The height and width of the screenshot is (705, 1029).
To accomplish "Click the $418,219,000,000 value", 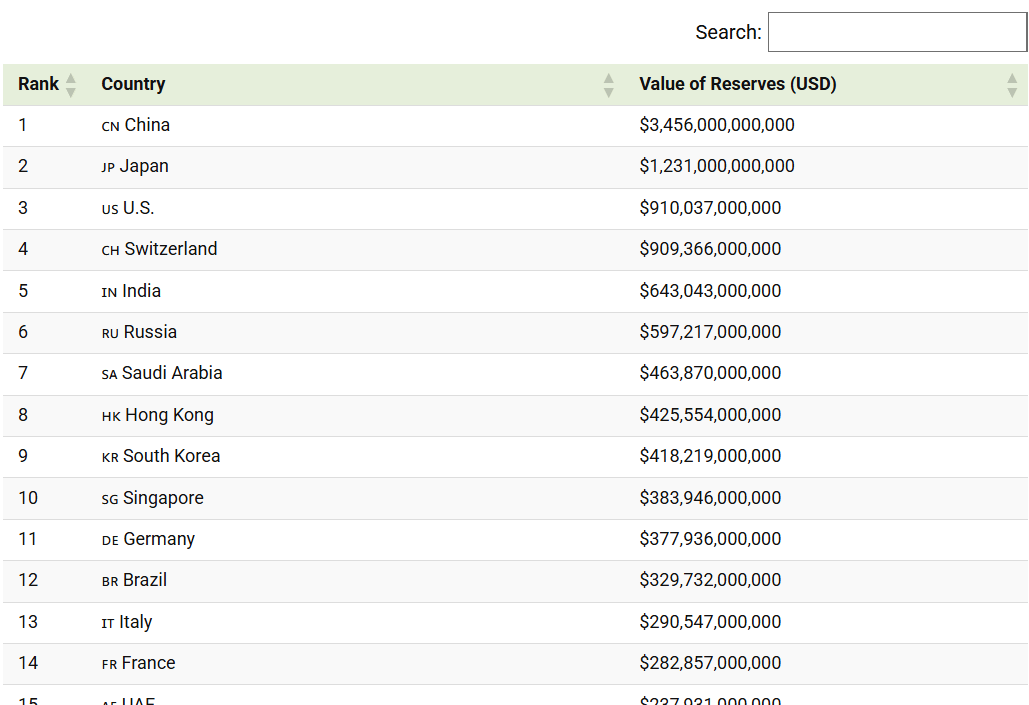I will click(x=710, y=456).
